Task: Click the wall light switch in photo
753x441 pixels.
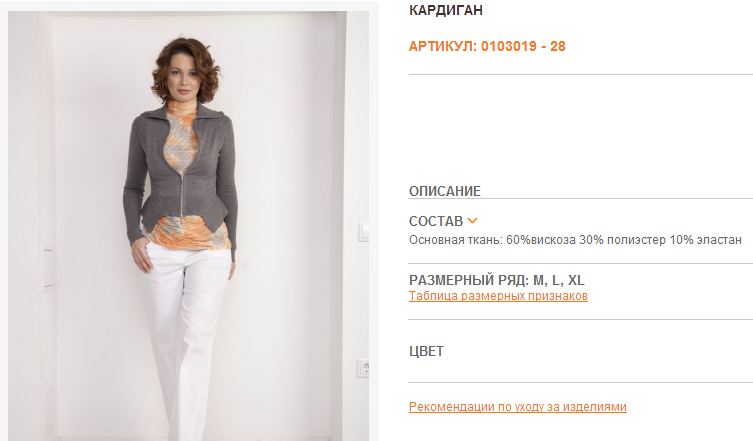Action: [364, 232]
